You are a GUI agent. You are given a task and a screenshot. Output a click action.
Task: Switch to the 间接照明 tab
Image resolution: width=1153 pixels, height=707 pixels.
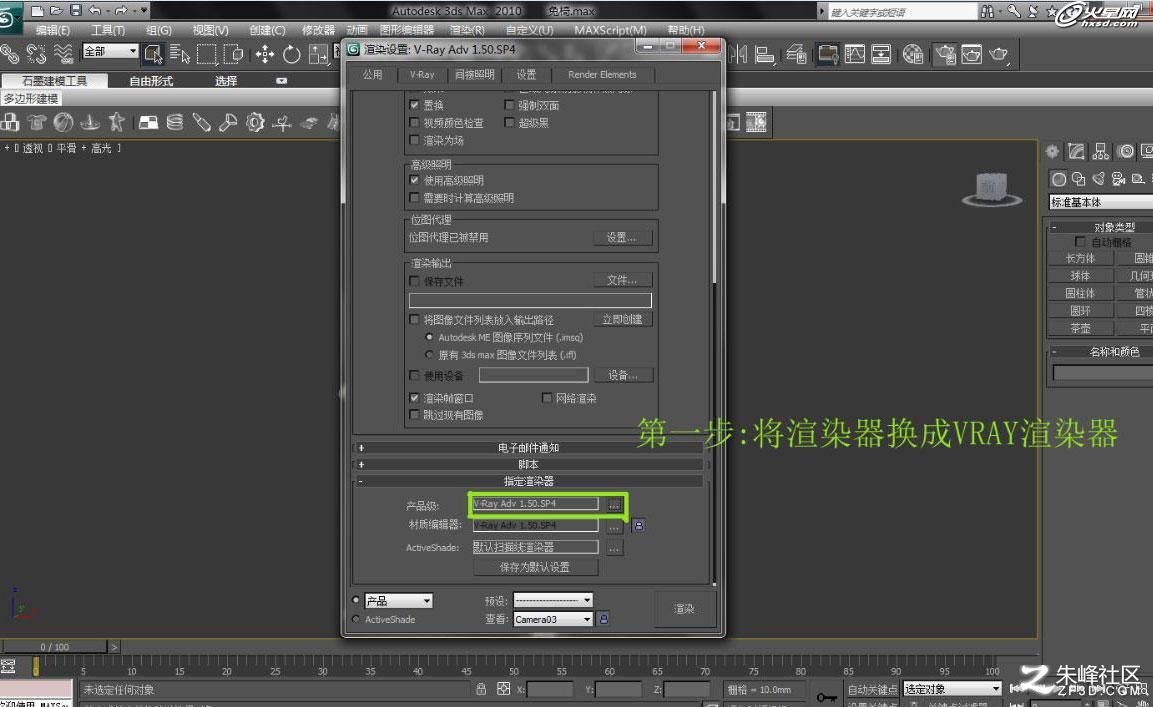tap(474, 74)
